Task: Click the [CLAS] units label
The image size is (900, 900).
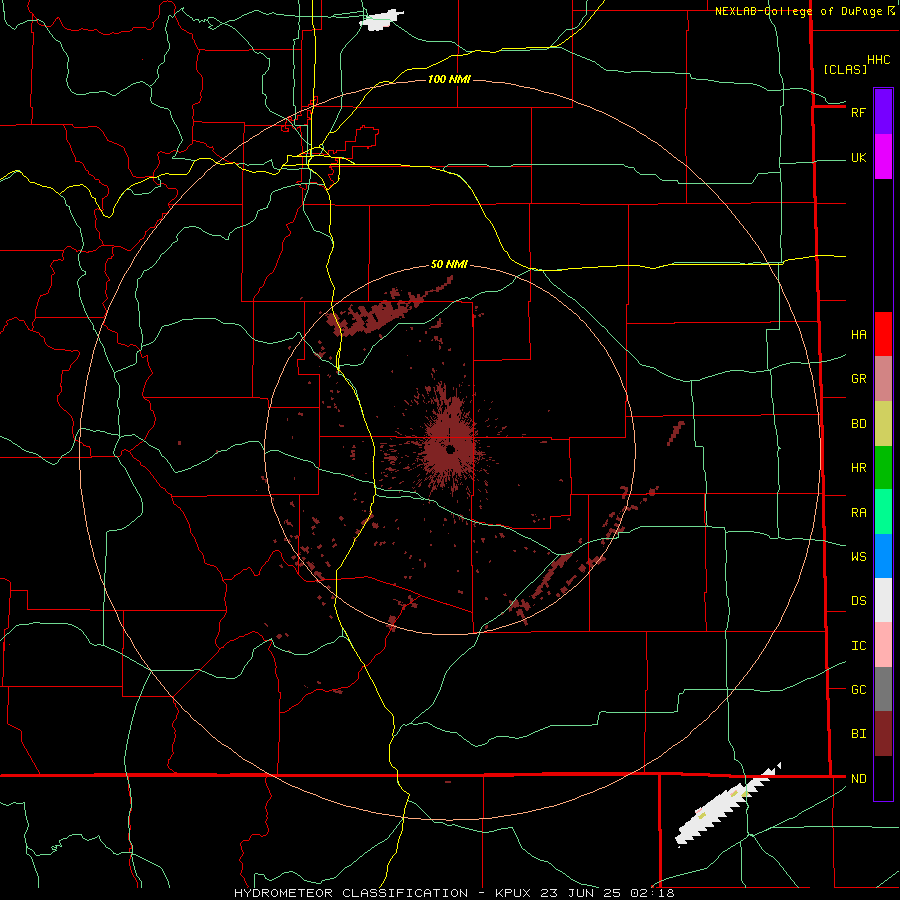Action: pos(845,69)
